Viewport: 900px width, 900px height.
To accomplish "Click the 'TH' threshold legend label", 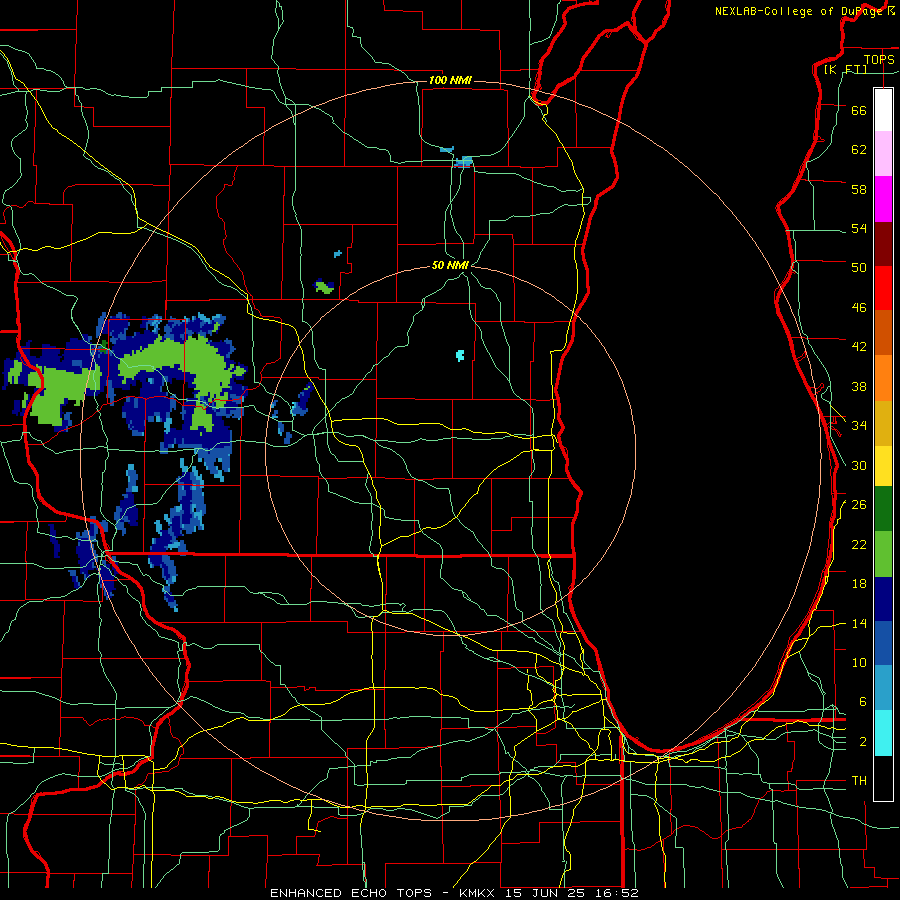I will tap(859, 781).
